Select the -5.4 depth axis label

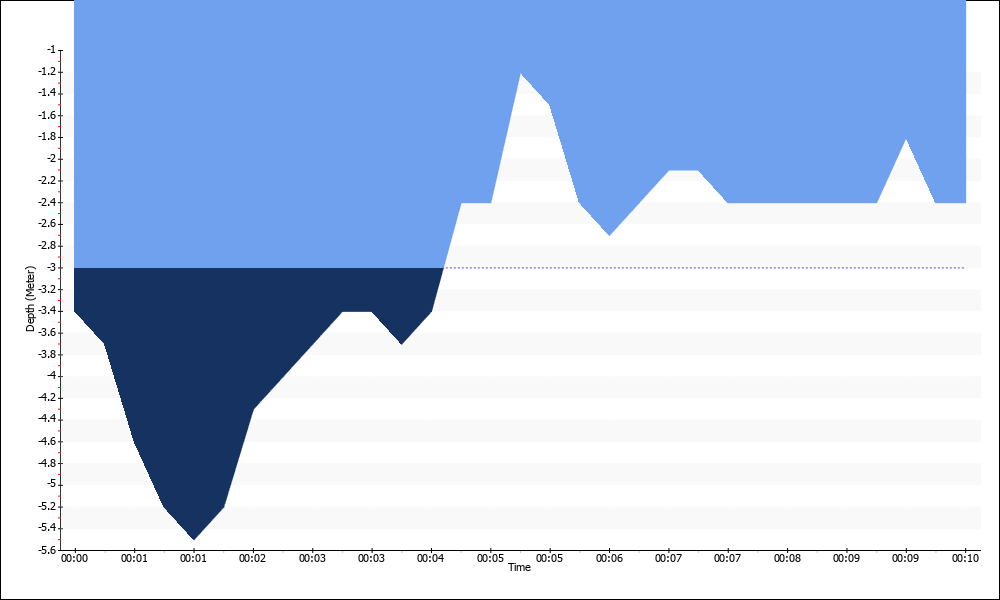(48, 528)
